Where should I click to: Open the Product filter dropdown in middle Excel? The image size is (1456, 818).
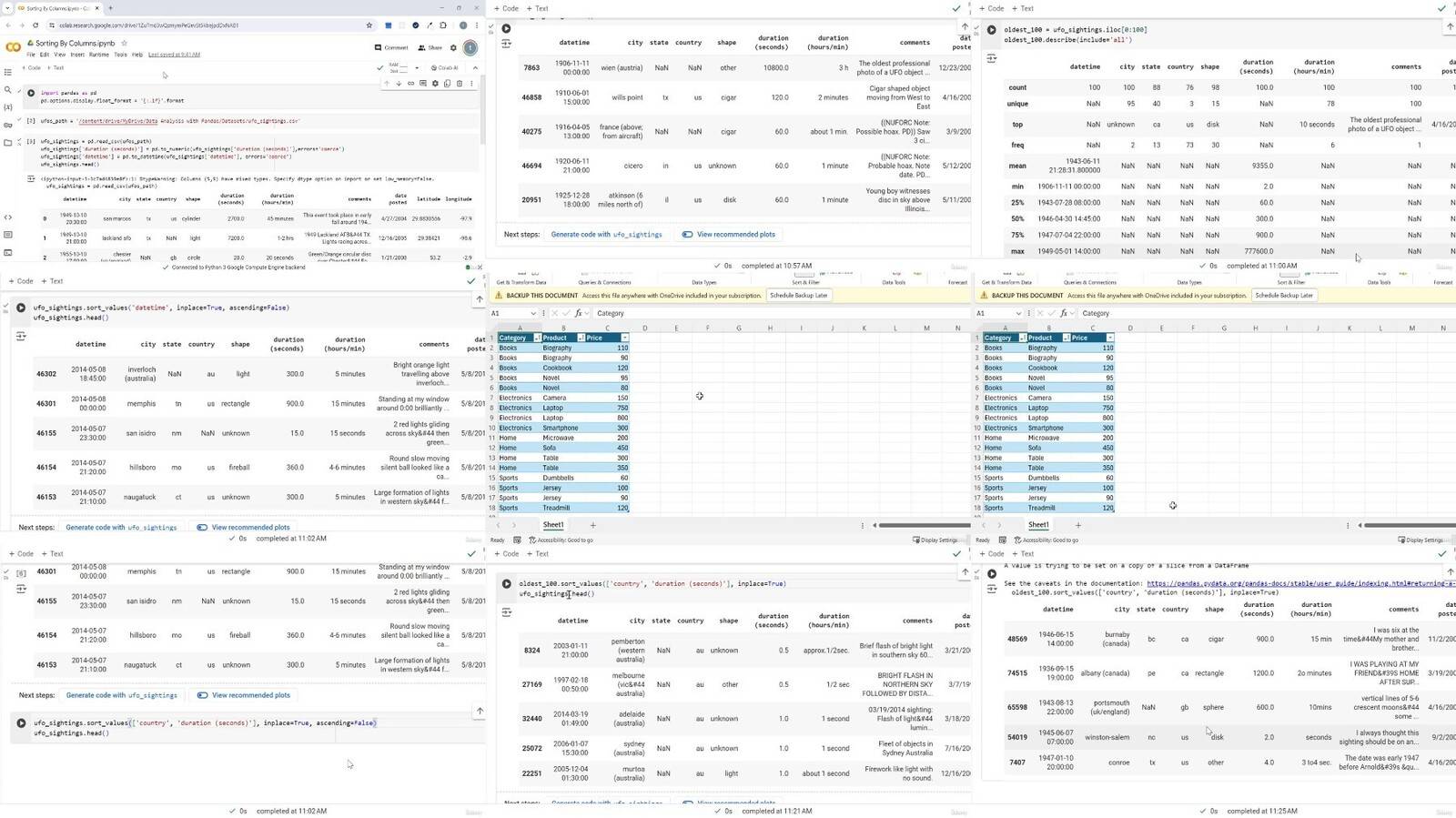[581, 338]
